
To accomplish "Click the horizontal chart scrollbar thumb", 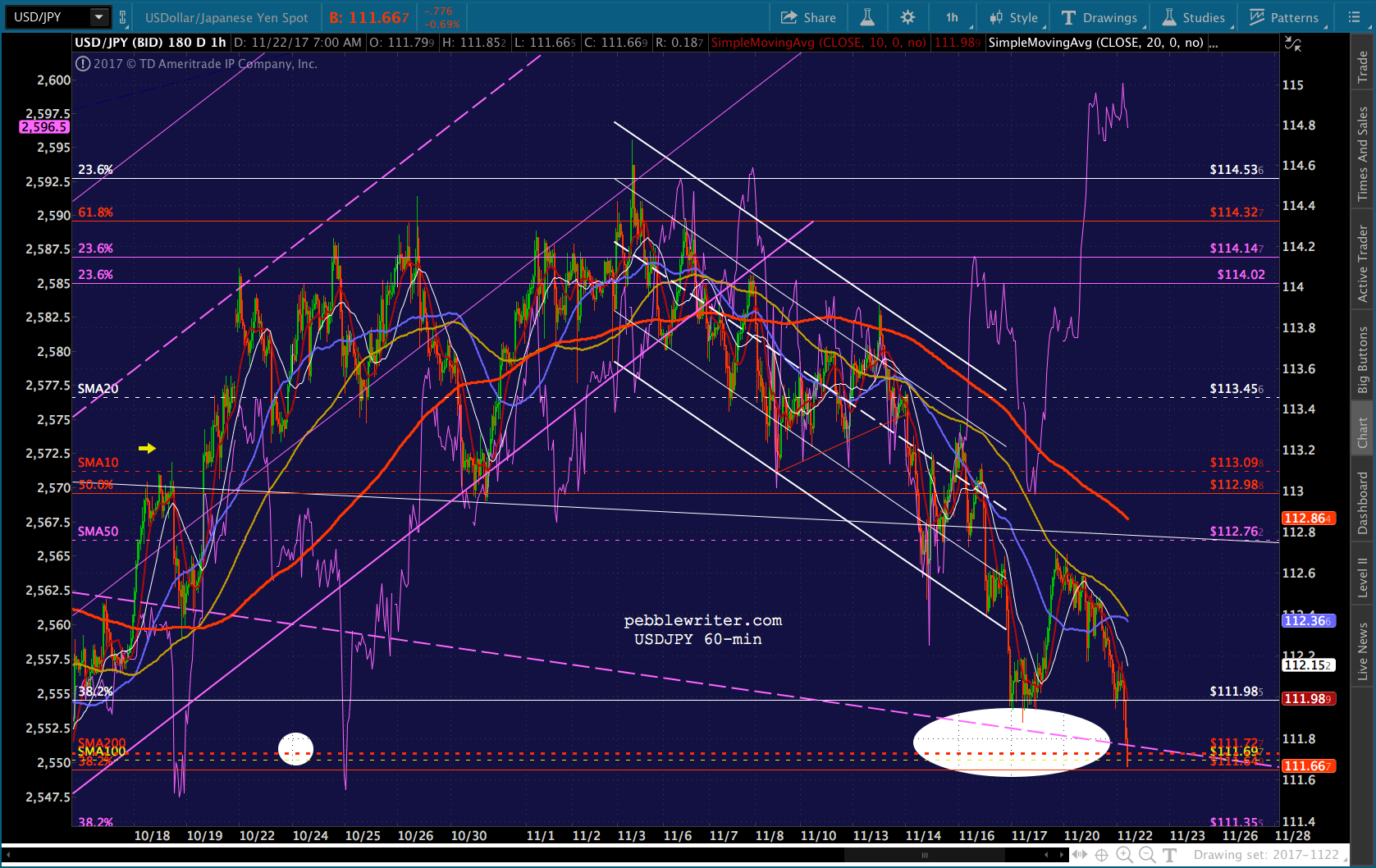I will pyautogui.click(x=925, y=855).
